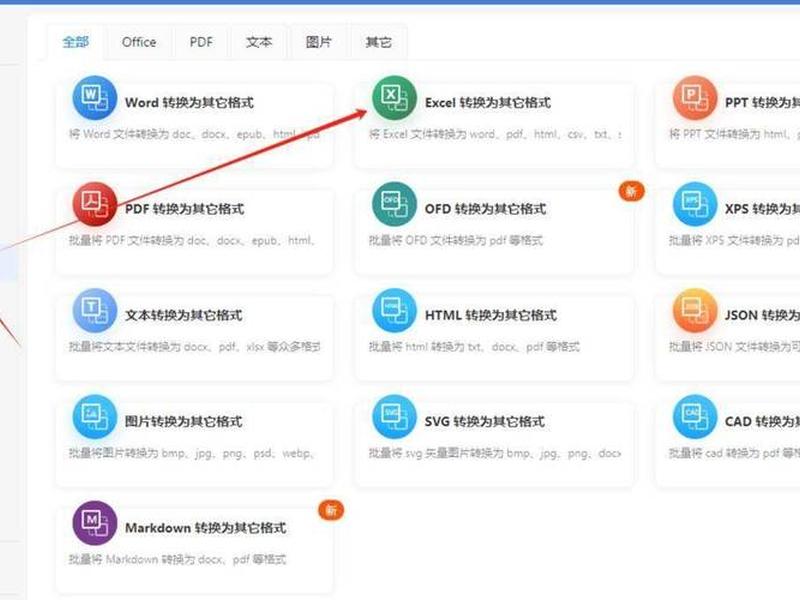Screen dimensions: 800x600
Task: Select 'OFD 转换为其它格式' title
Action: click(x=485, y=209)
